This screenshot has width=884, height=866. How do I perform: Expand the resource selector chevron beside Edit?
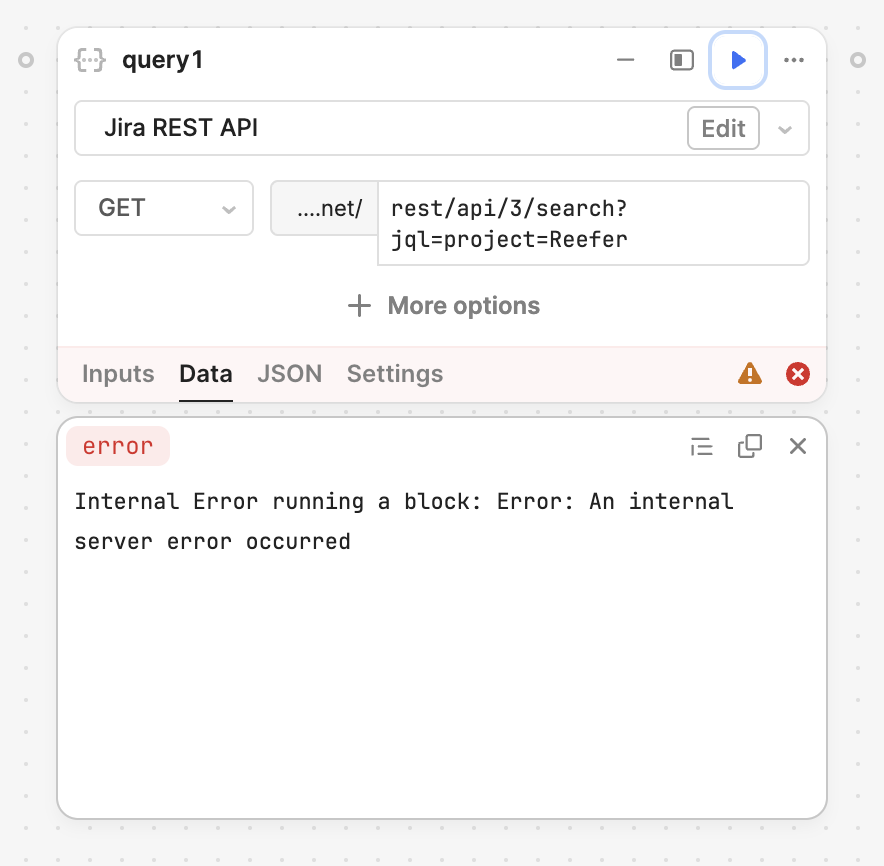click(785, 130)
